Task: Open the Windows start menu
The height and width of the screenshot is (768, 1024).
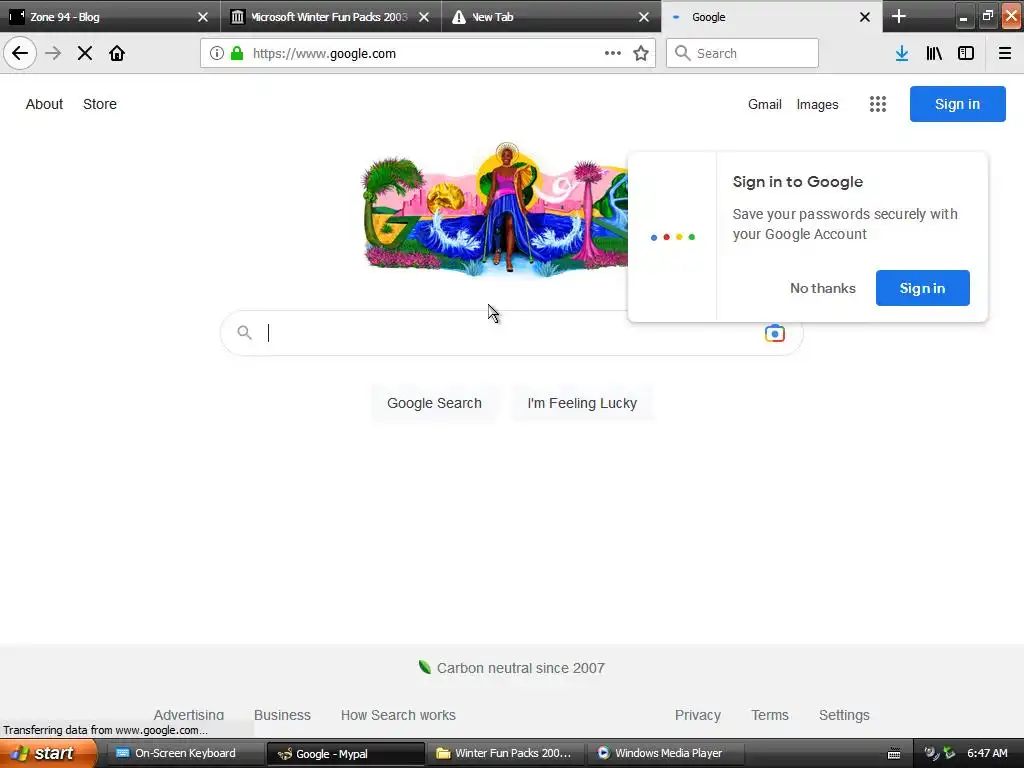Action: pos(48,753)
